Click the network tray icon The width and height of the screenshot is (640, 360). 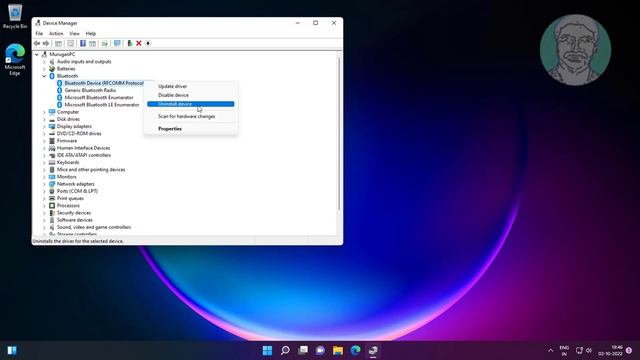point(579,350)
